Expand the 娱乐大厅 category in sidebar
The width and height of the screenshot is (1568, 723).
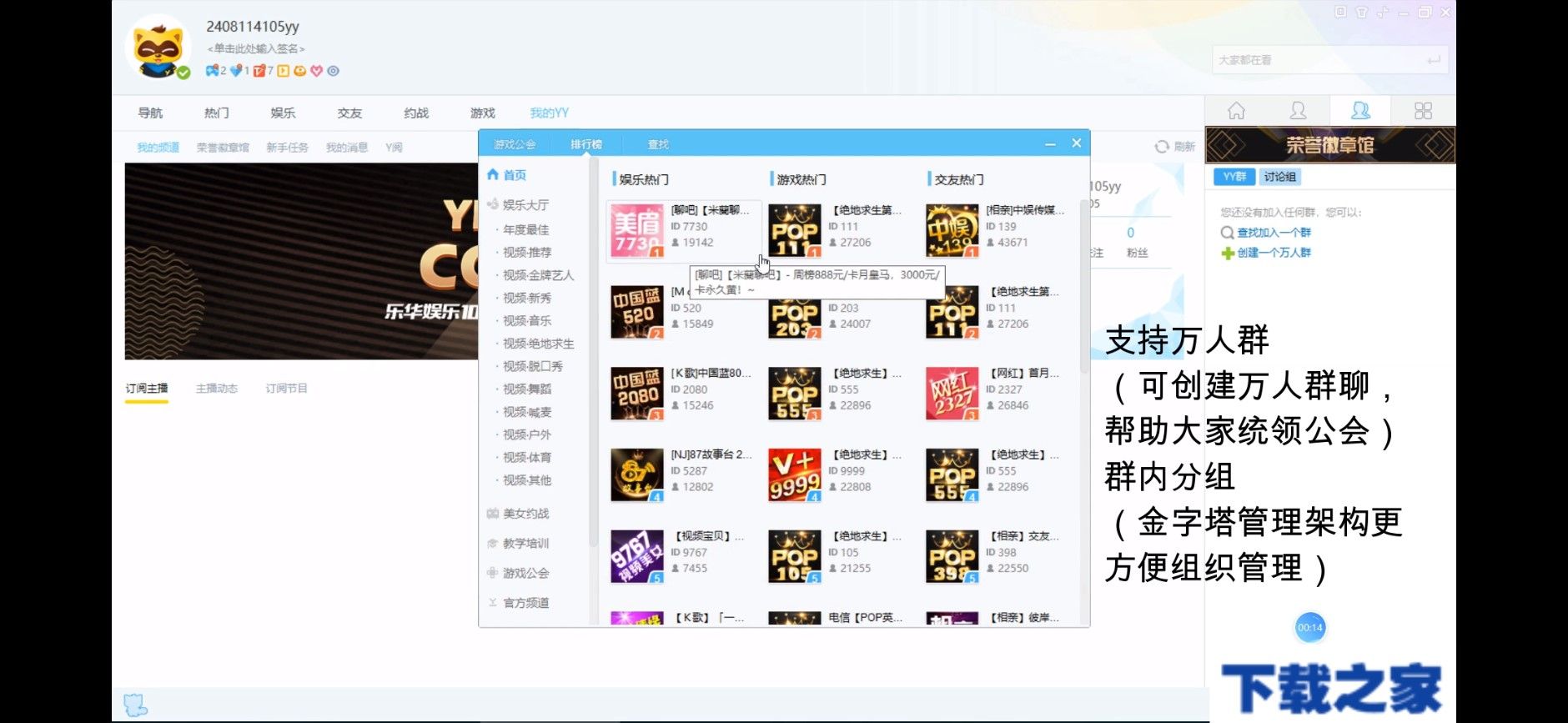(525, 204)
